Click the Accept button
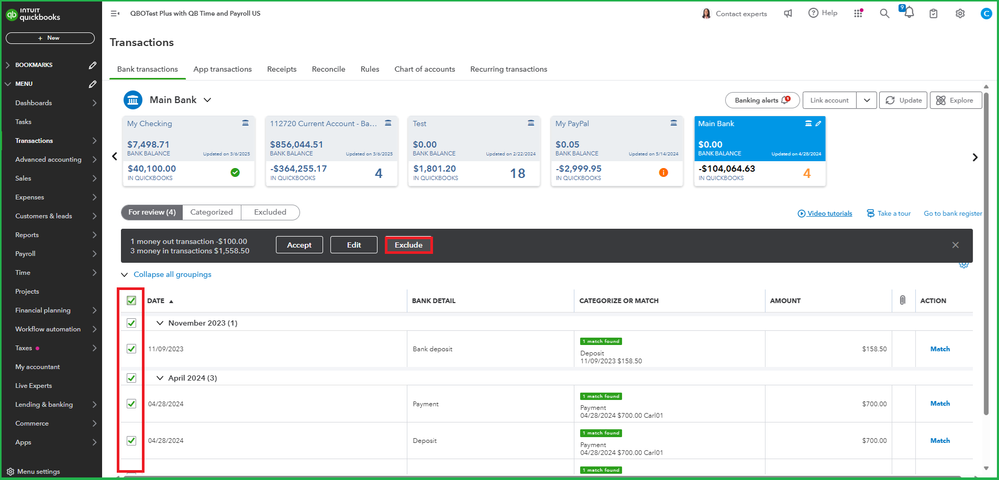999x480 pixels. 299,245
